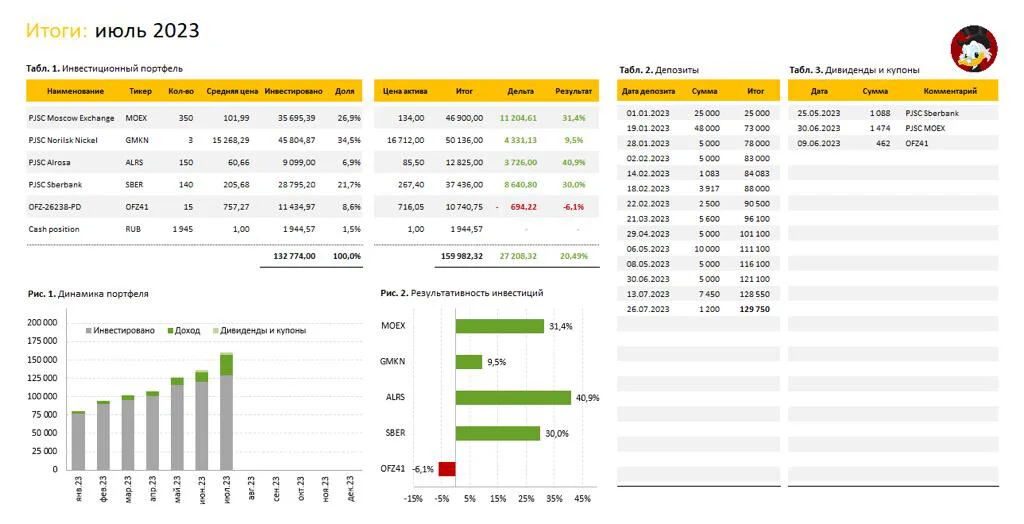Select the red OFZ41 negative bar

[x=447, y=468]
